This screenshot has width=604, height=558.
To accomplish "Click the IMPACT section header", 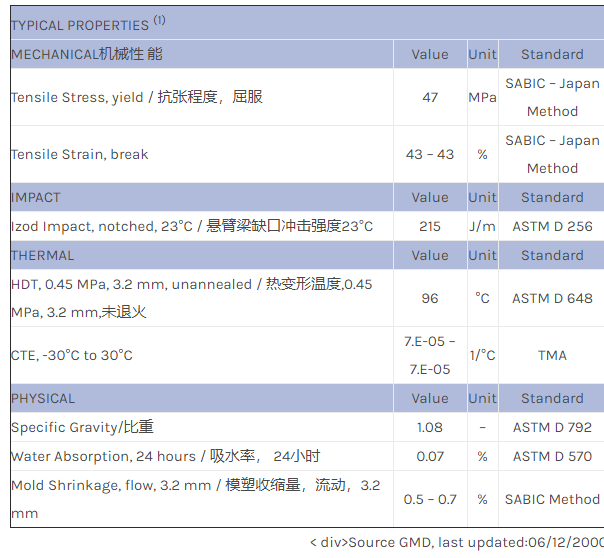I will pyautogui.click(x=36, y=197).
